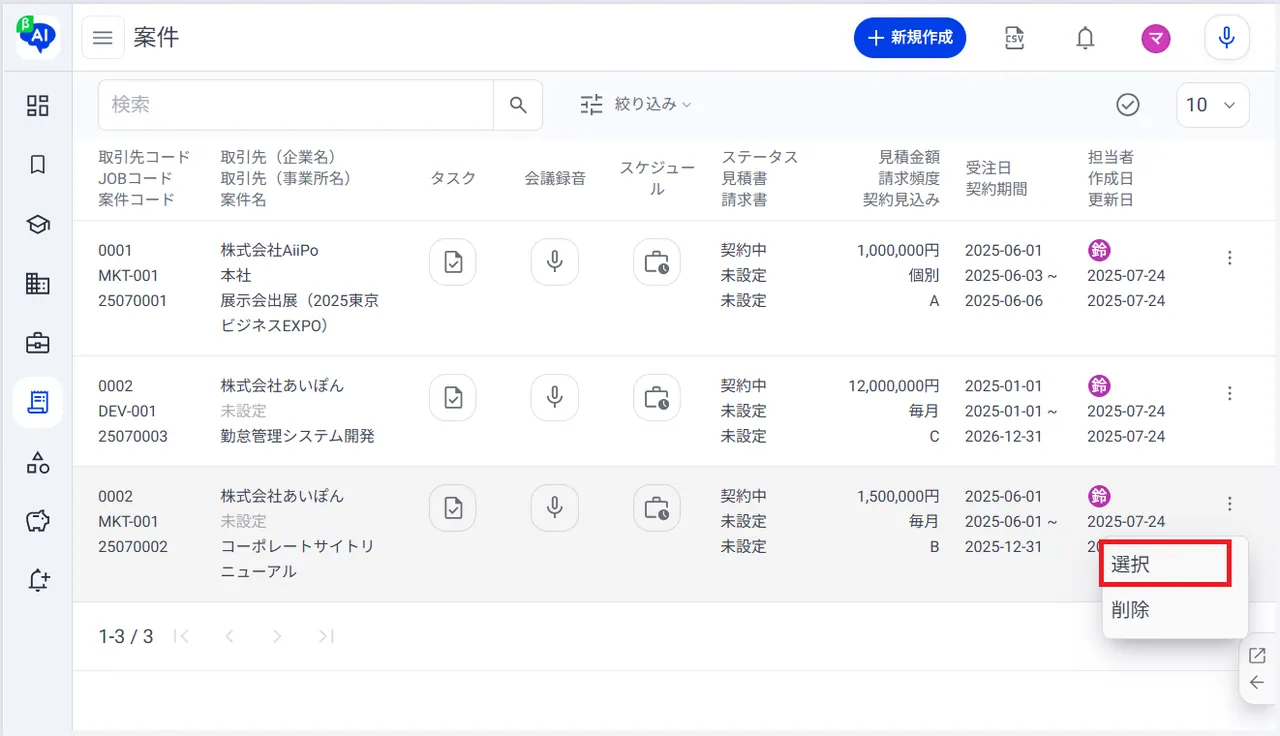Click the open-in-new-window side icon
The width and height of the screenshot is (1280, 736).
[1258, 656]
